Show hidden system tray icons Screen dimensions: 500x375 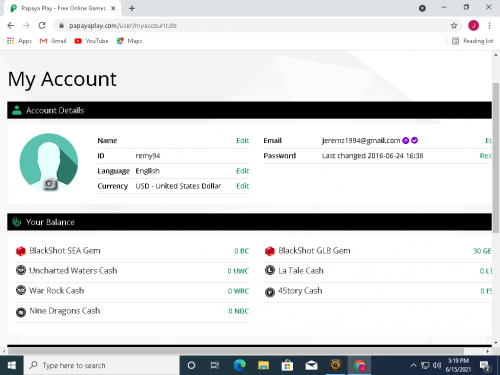413,365
